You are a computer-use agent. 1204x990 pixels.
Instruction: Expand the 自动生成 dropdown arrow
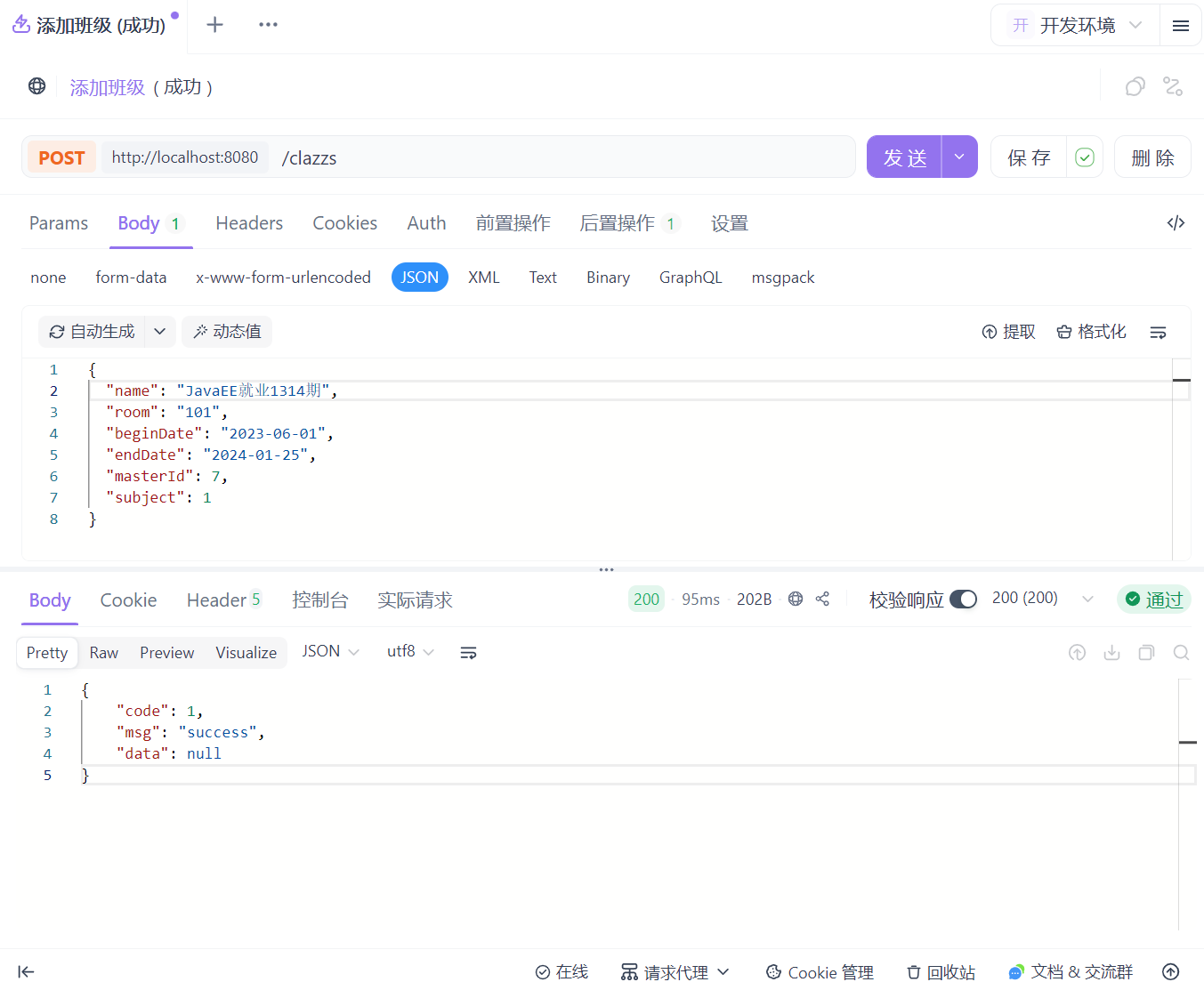click(x=160, y=332)
